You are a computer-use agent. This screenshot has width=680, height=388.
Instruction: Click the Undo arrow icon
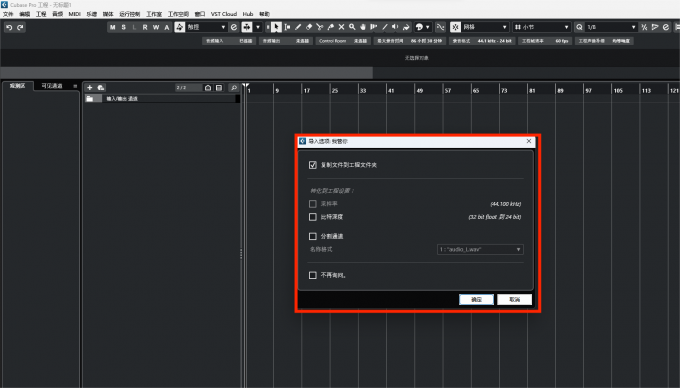point(9,27)
